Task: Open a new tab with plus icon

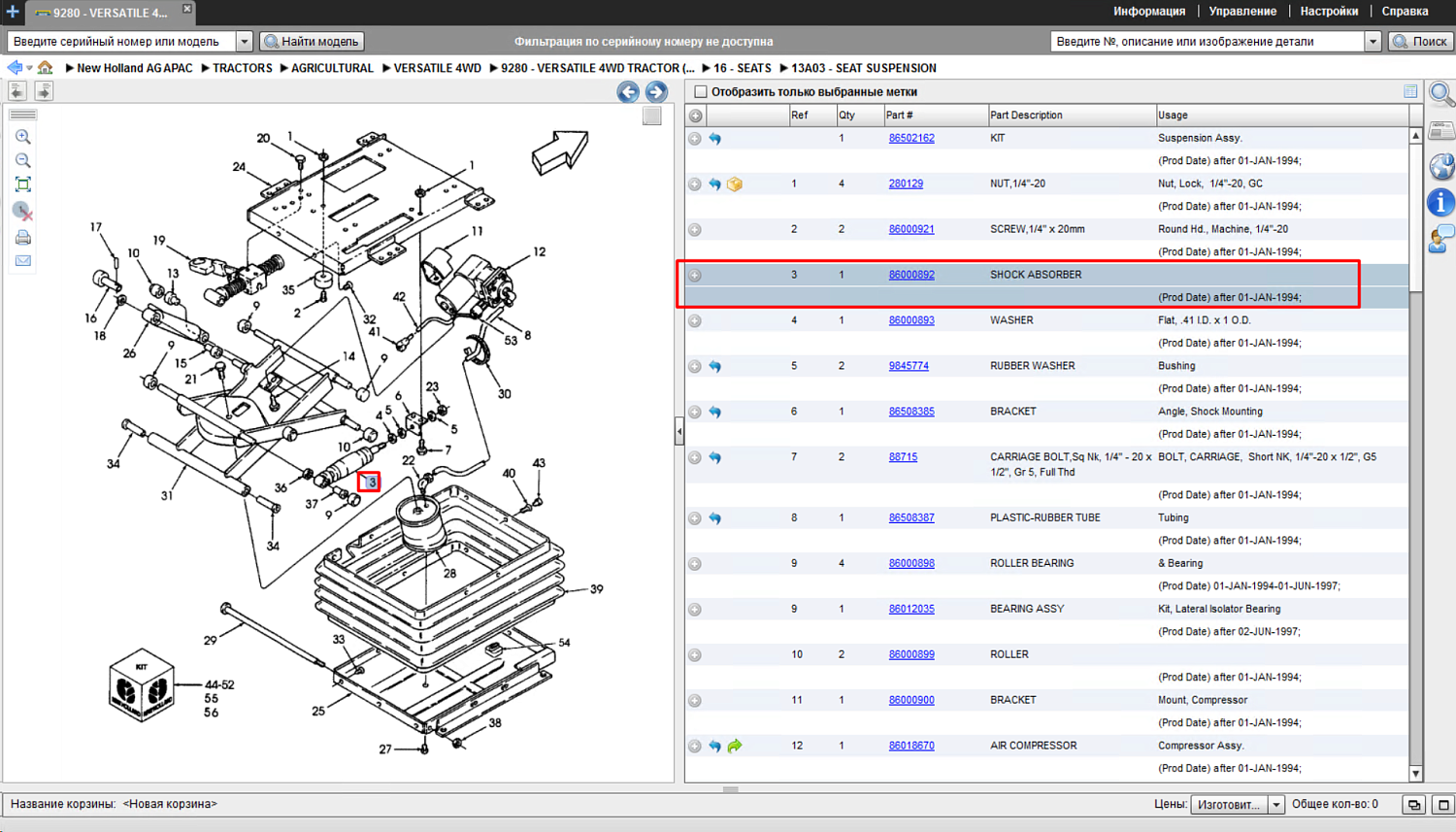Action: point(13,12)
